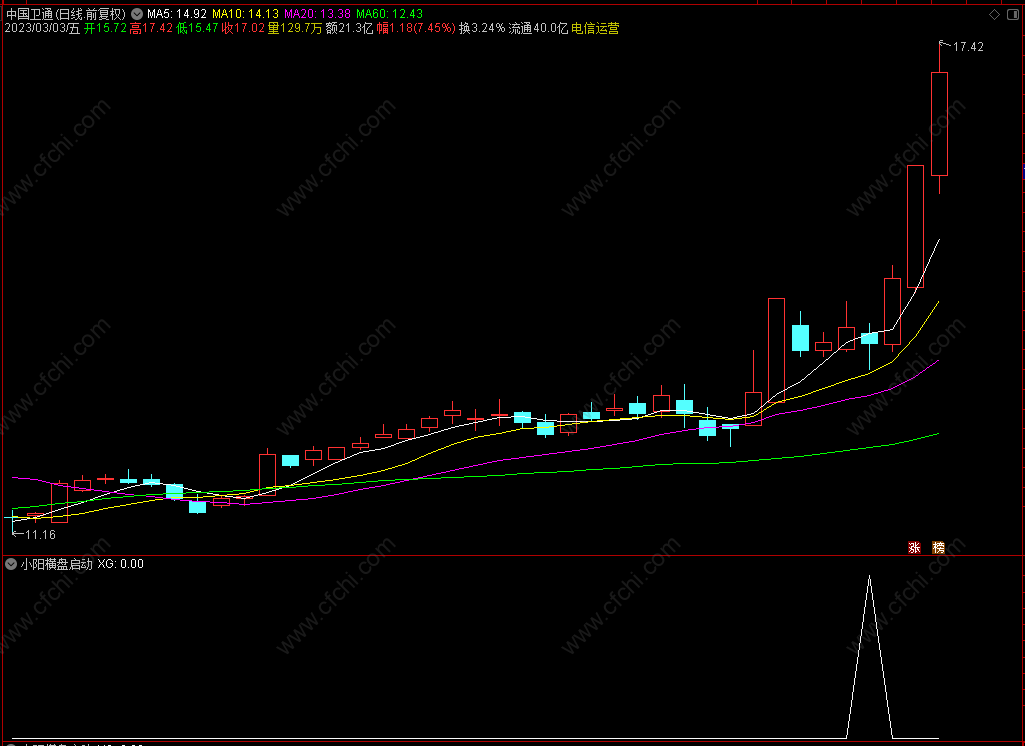
Task: Select the MA5: 14.92 label
Action: point(176,14)
